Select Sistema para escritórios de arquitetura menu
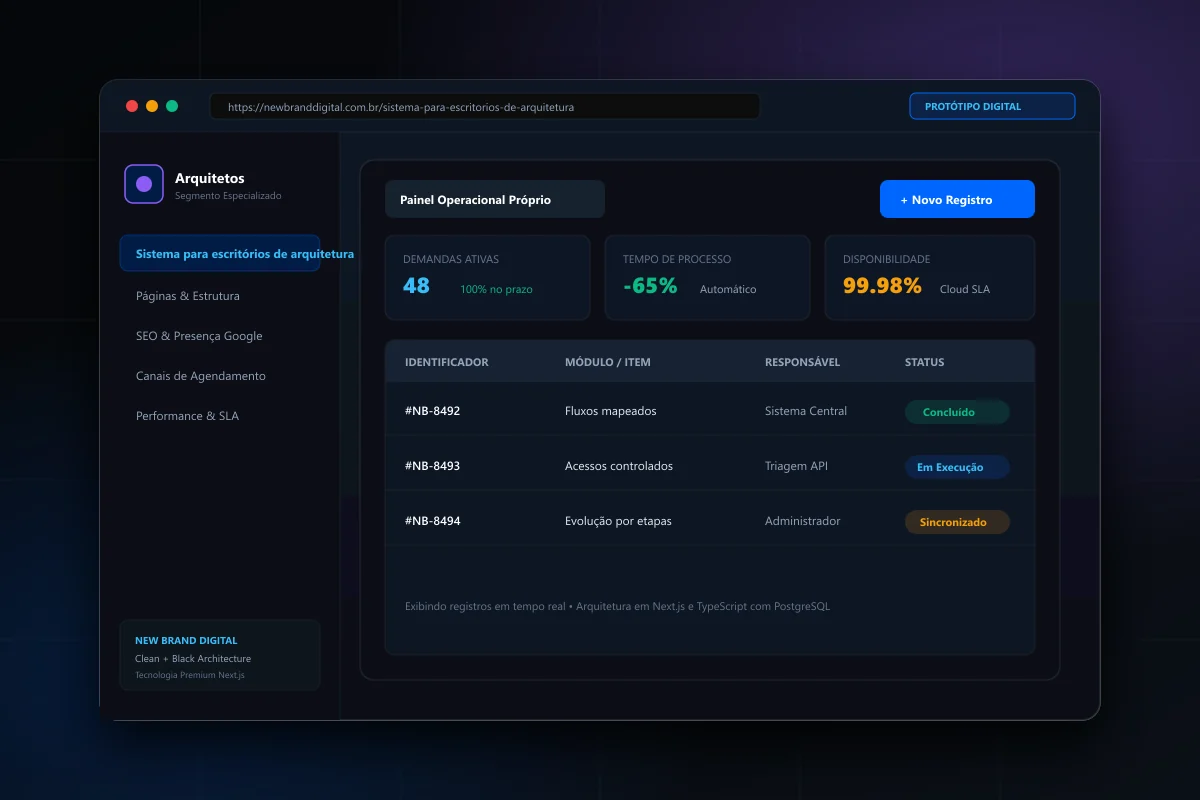The width and height of the screenshot is (1200, 800). pyautogui.click(x=220, y=254)
